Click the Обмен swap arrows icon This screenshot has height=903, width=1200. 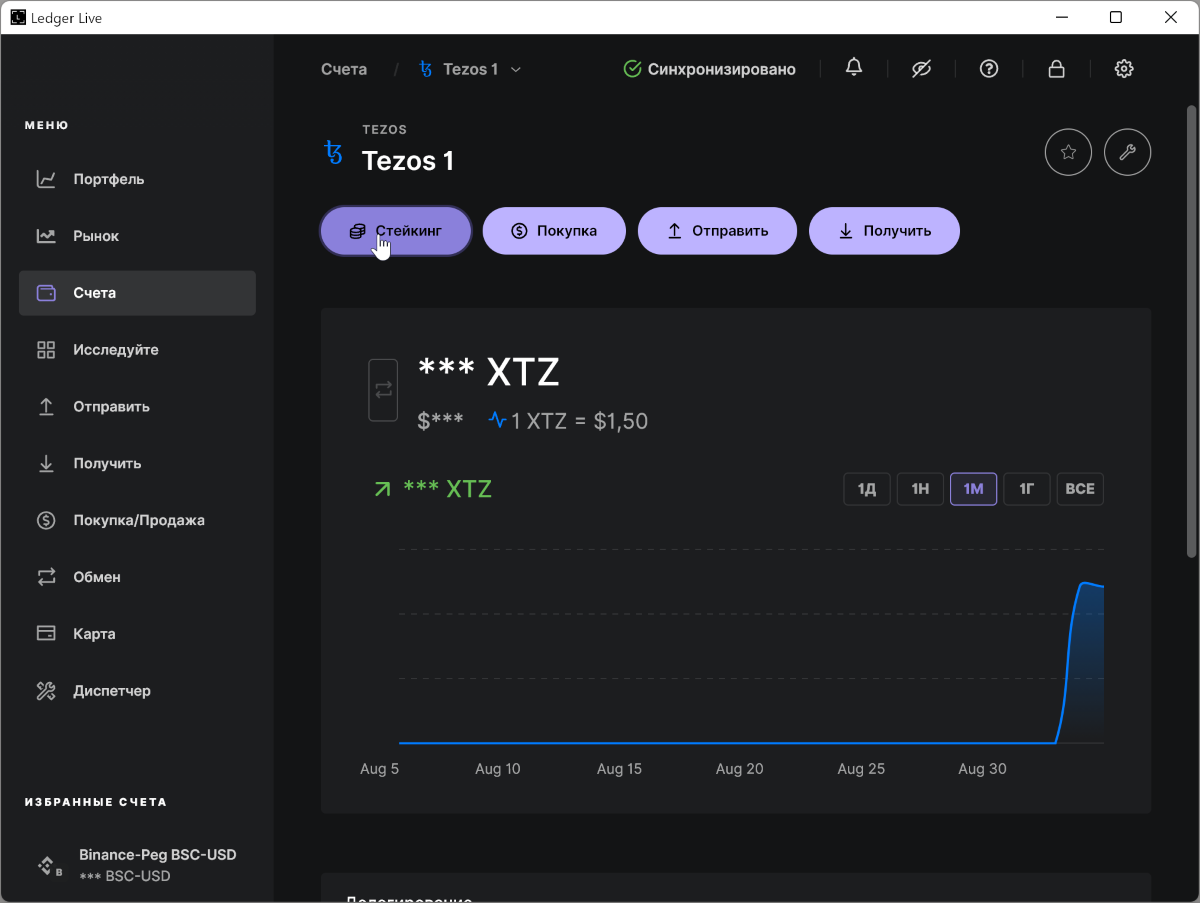[46, 577]
